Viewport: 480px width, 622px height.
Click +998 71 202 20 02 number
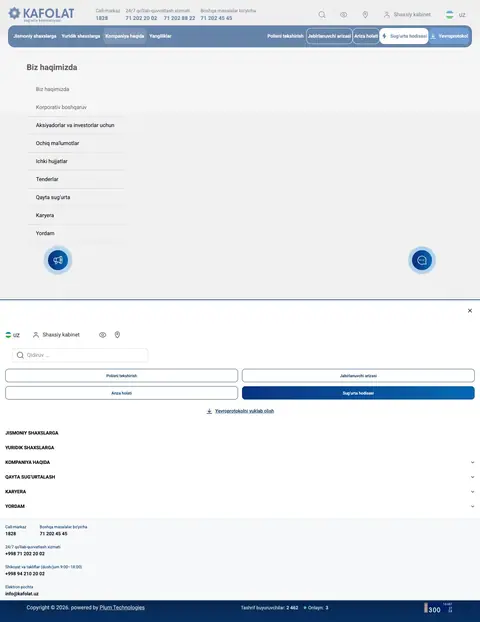25,554
